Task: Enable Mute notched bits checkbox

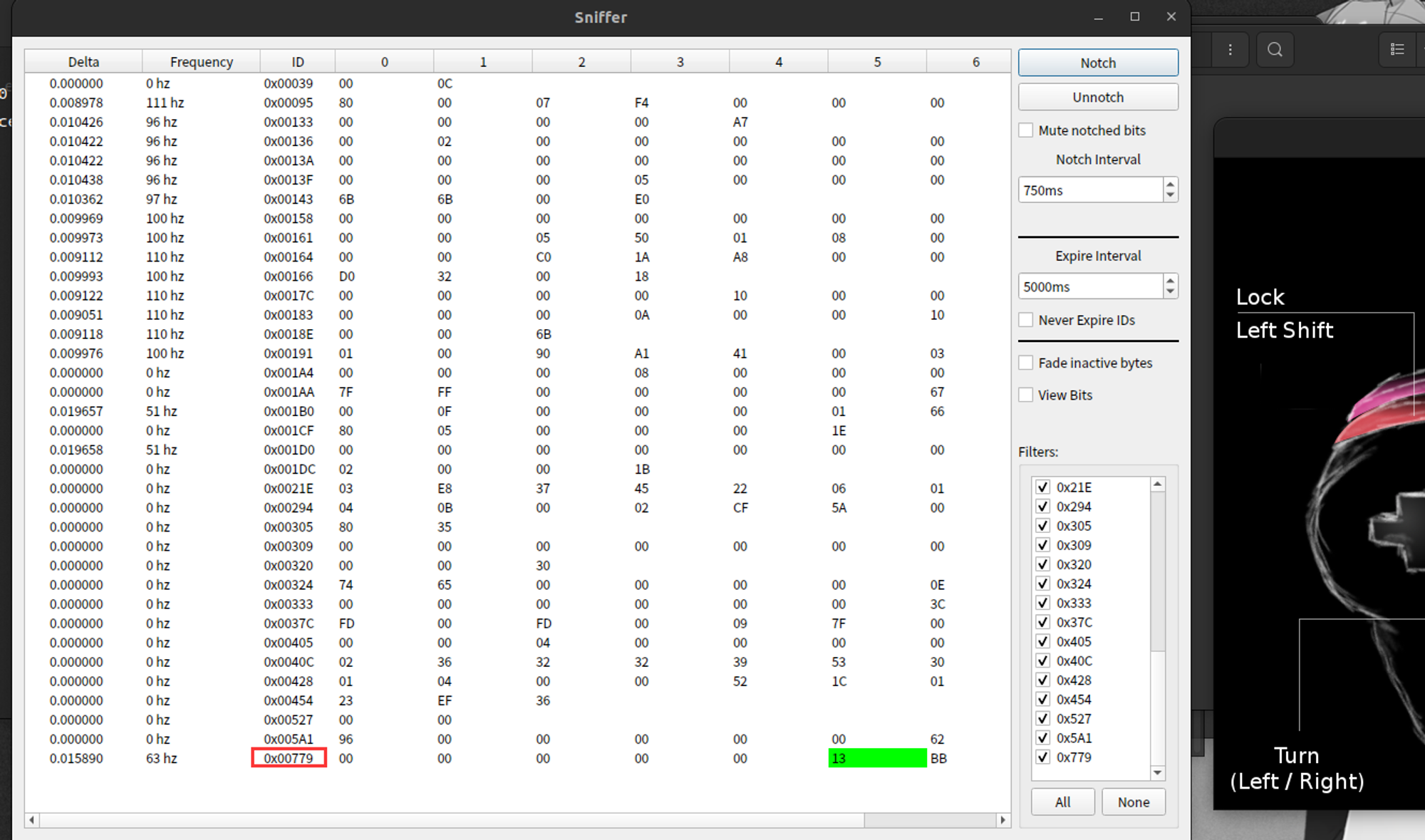Action: tap(1026, 130)
